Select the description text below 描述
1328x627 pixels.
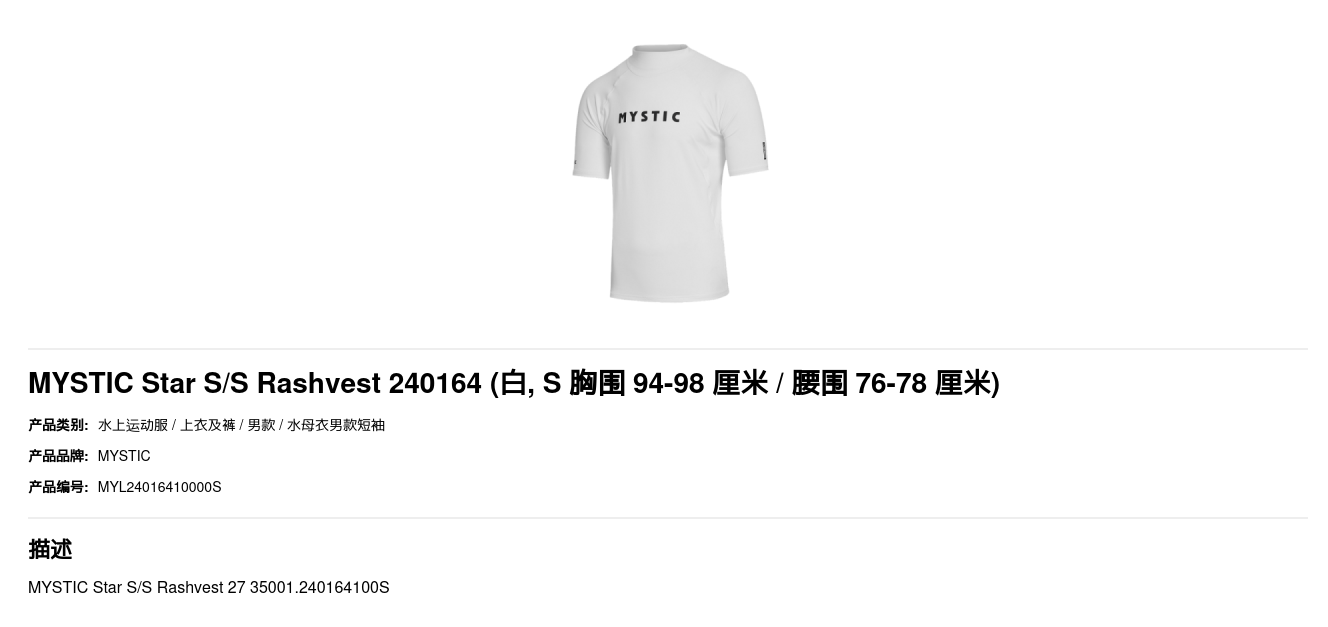pyautogui.click(x=209, y=587)
